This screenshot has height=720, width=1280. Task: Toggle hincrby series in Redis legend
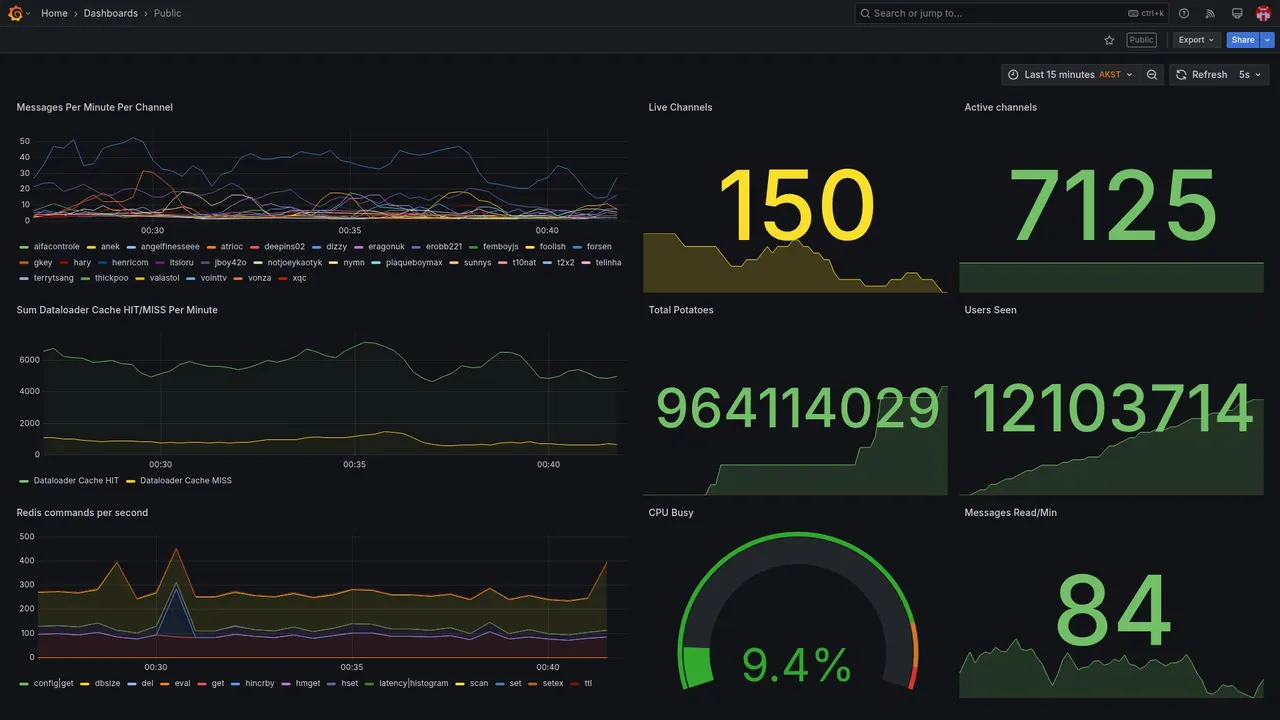[260, 684]
